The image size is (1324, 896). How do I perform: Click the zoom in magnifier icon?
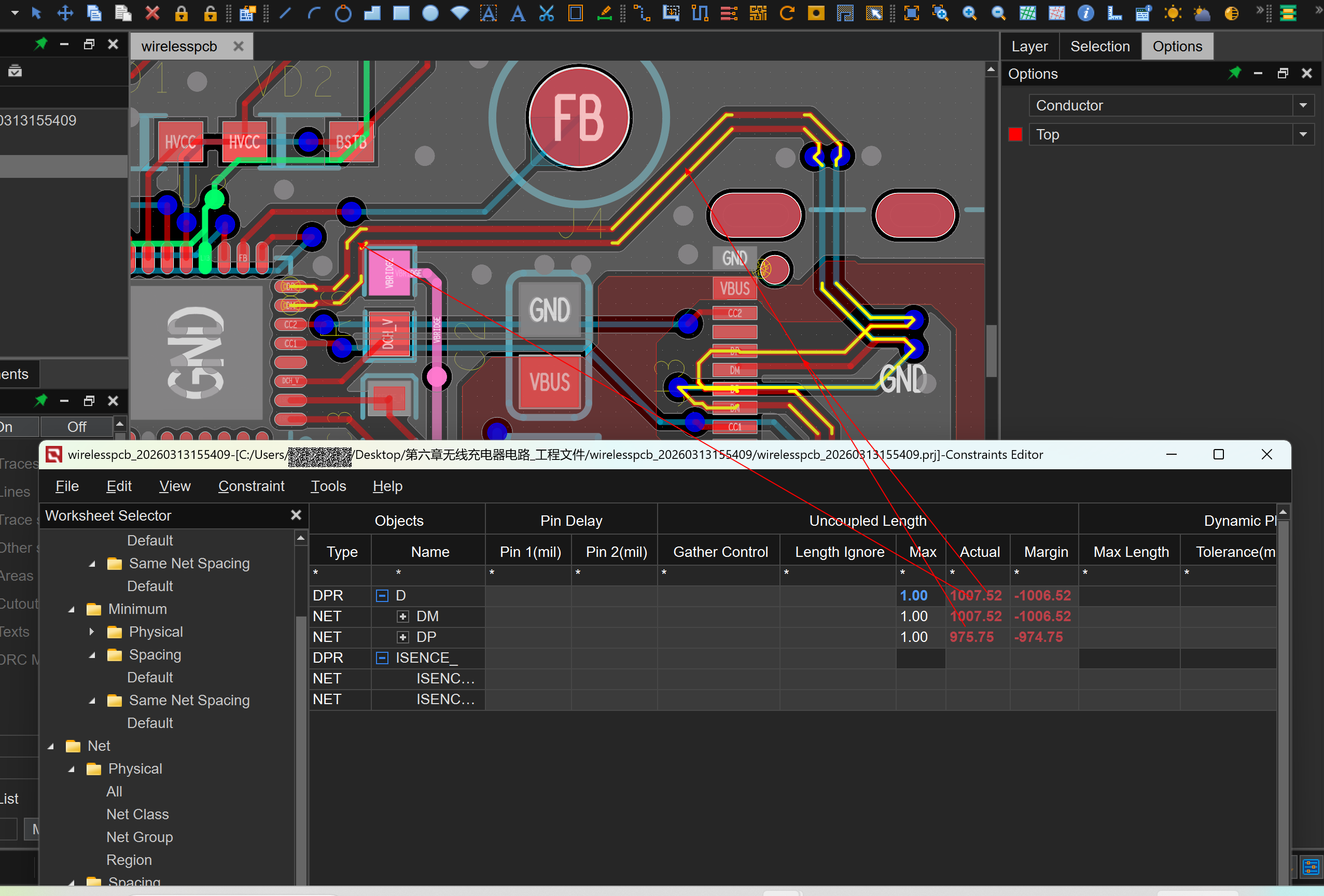(x=969, y=13)
